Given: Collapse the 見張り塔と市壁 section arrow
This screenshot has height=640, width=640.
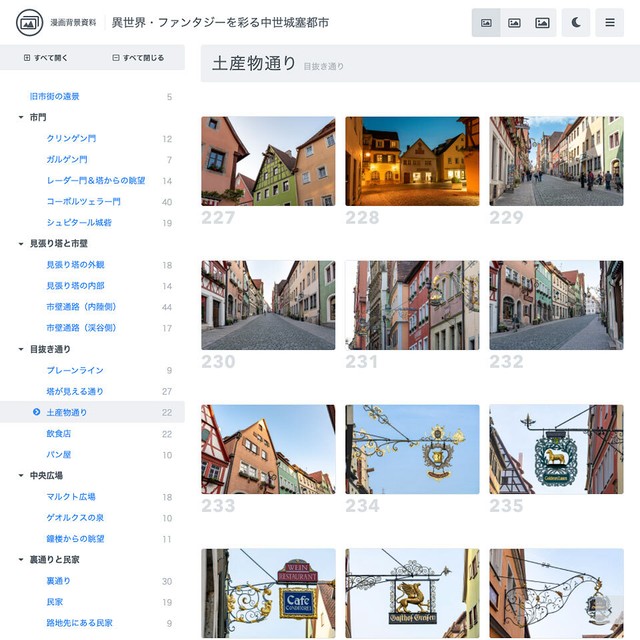Looking at the screenshot, I should [x=21, y=244].
